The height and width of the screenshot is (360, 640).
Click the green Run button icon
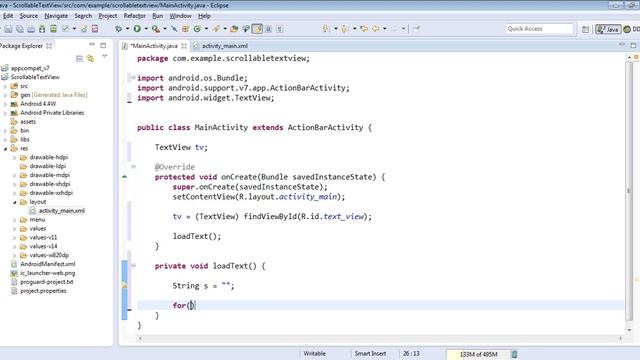[137, 29]
